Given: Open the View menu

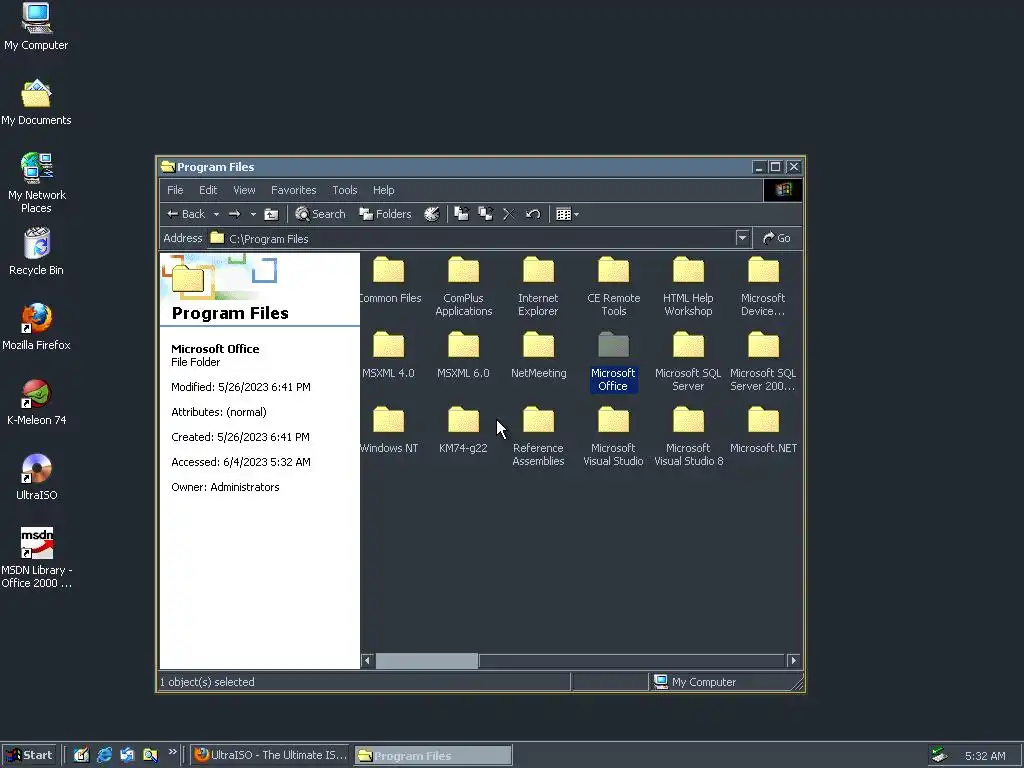Looking at the screenshot, I should click(x=244, y=190).
